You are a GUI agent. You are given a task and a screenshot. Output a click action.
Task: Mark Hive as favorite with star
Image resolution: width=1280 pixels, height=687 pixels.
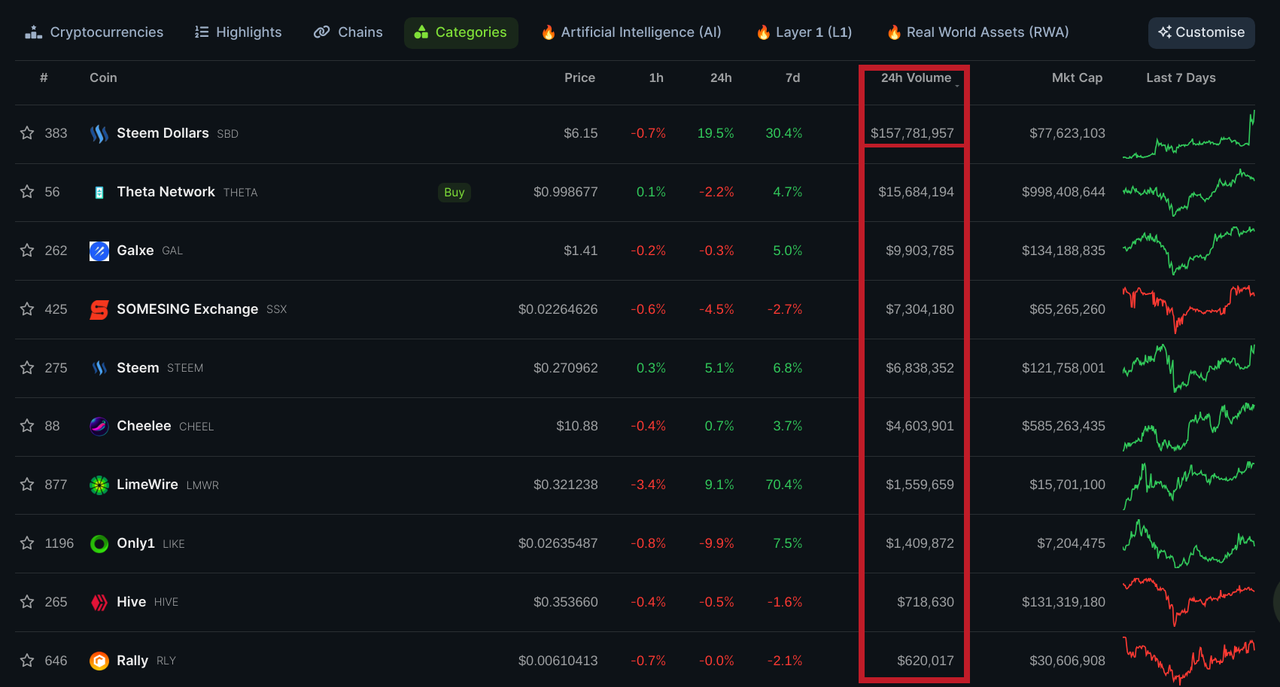point(27,601)
